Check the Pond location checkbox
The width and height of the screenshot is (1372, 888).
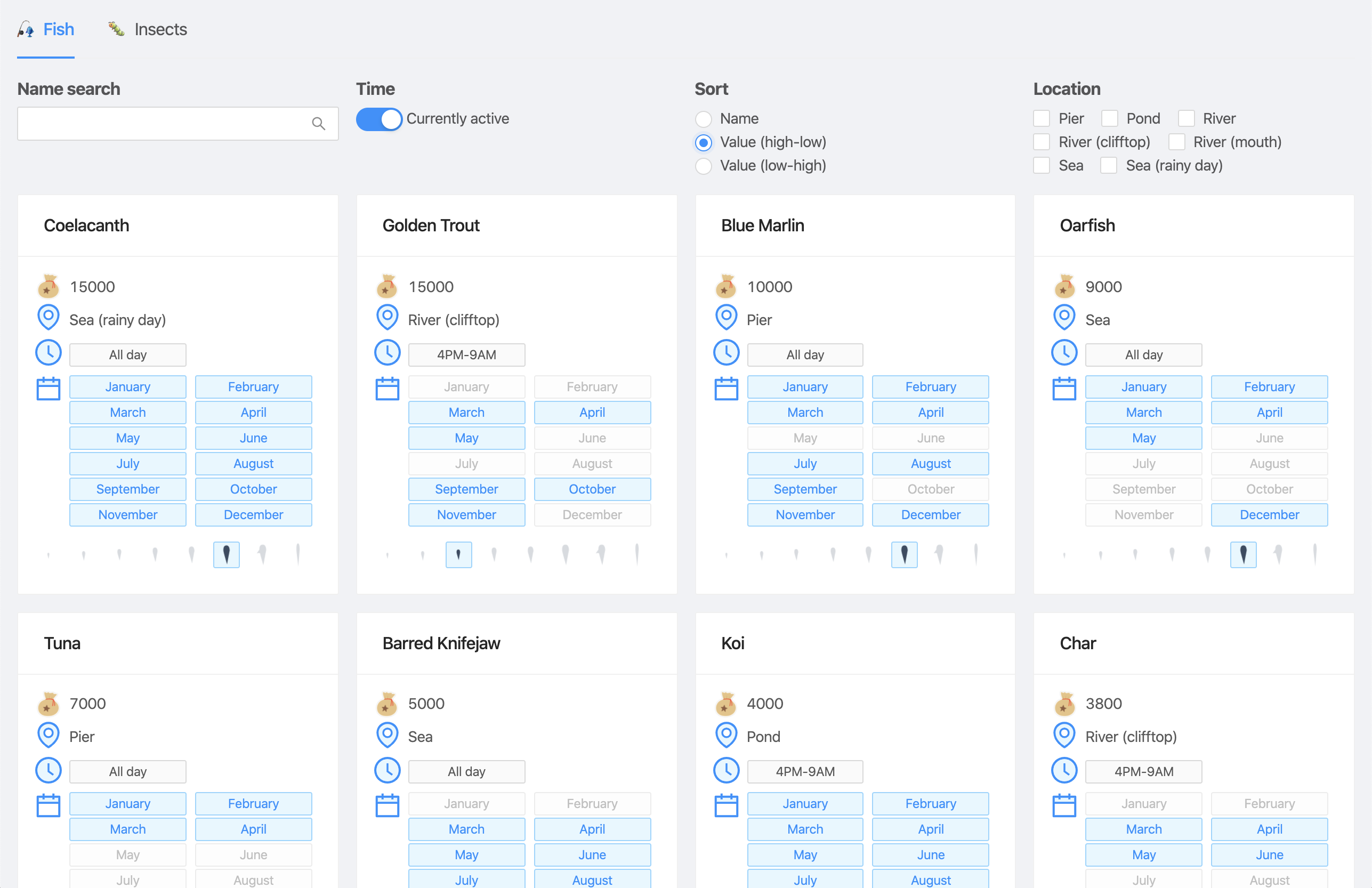click(x=1110, y=119)
